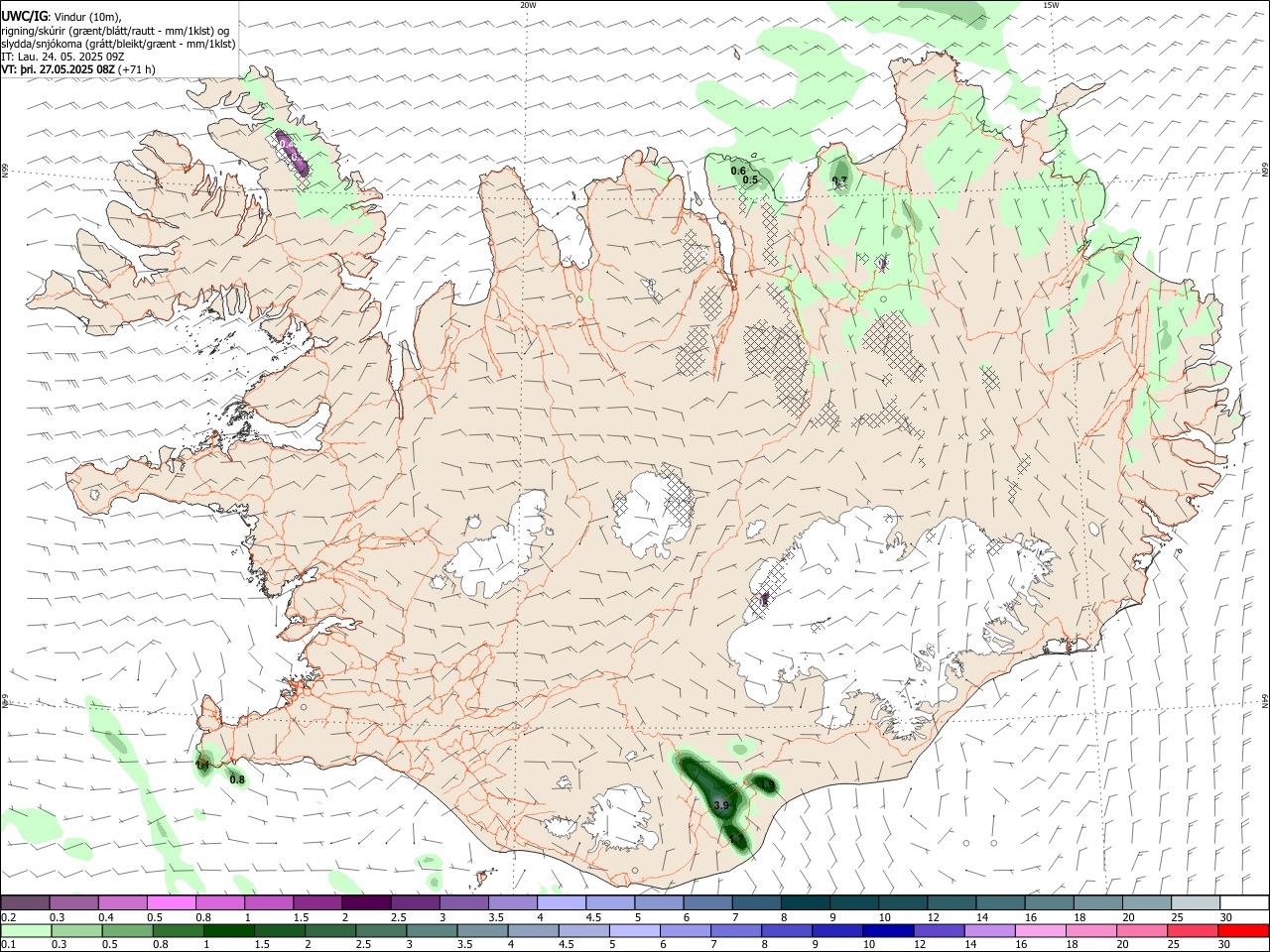Click the '0.4' label in the top legend row

tap(106, 917)
